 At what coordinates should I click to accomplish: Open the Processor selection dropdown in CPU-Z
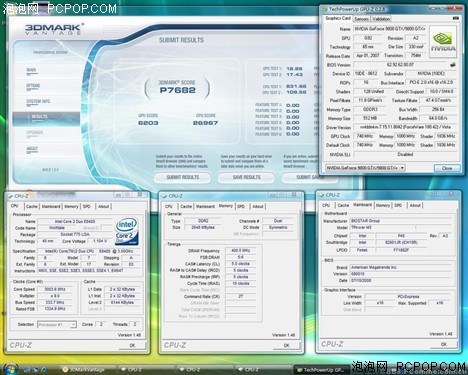[x=57, y=324]
